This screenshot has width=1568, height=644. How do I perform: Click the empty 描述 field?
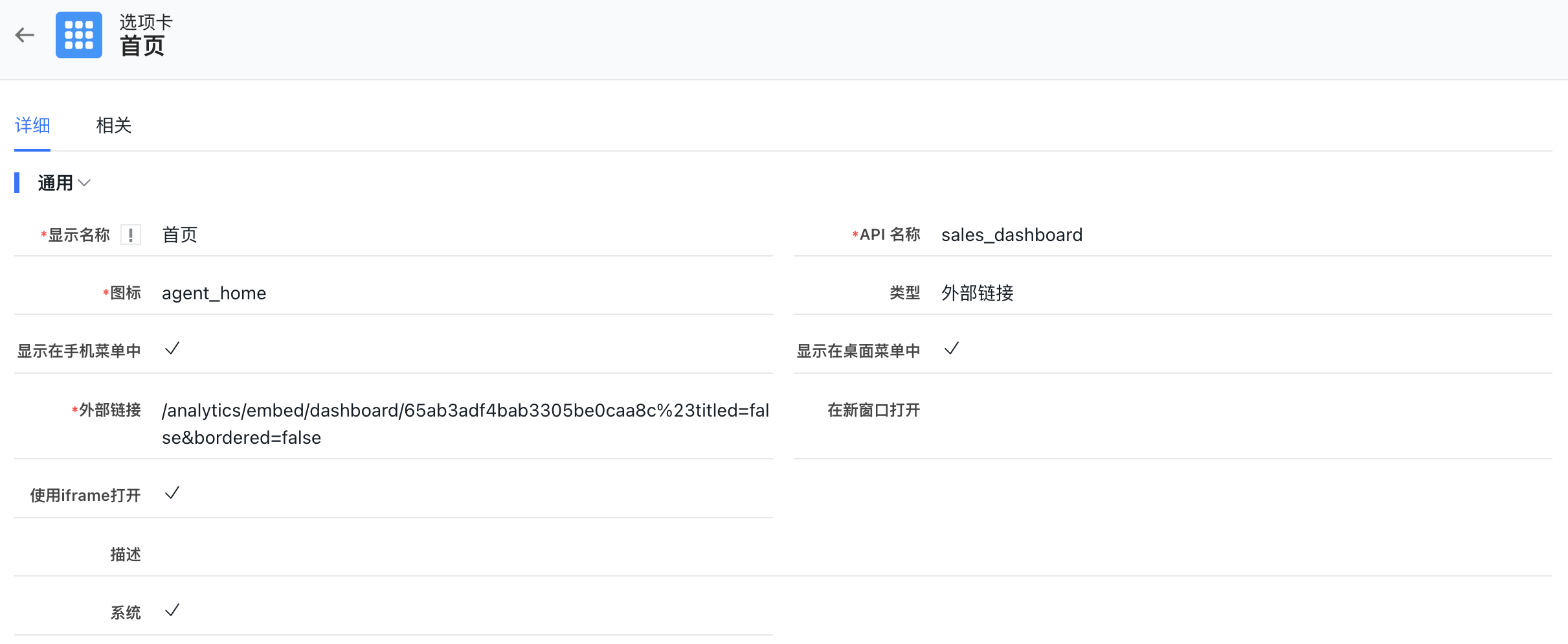(x=453, y=554)
